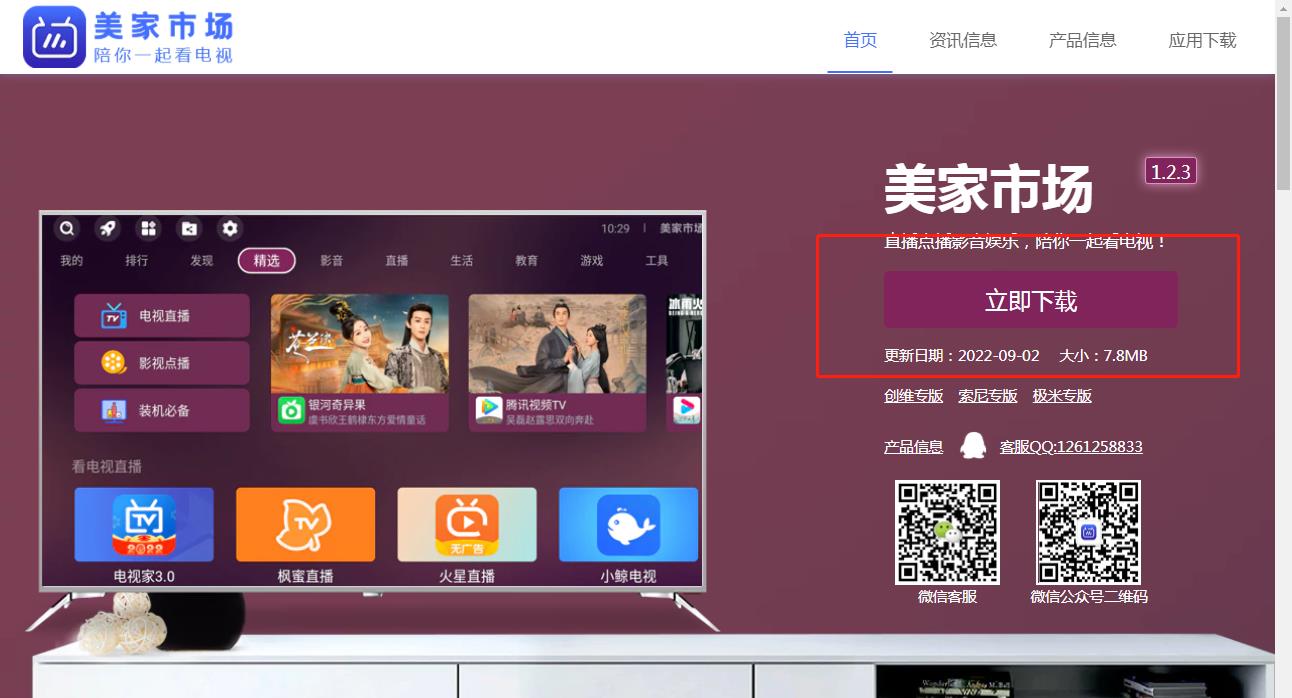
Task: Click the 立即下载 button
Action: click(1030, 300)
